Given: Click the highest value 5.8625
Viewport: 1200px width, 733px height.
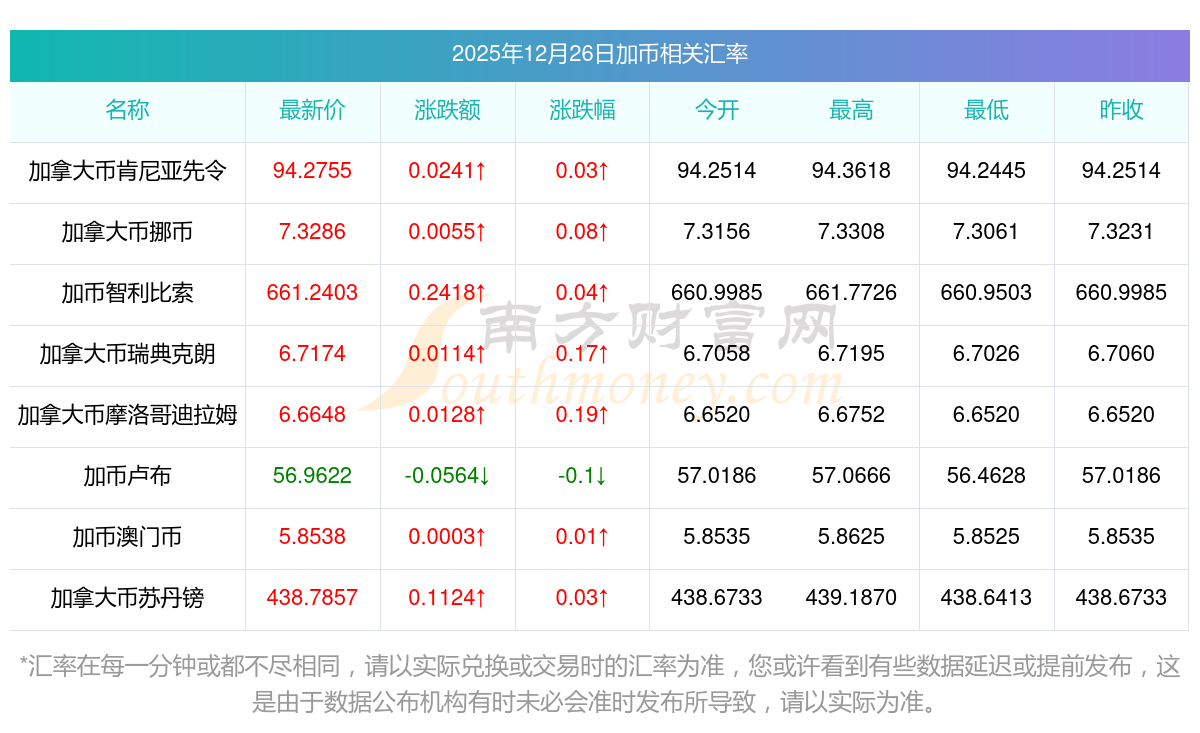Looking at the screenshot, I should tap(851, 537).
